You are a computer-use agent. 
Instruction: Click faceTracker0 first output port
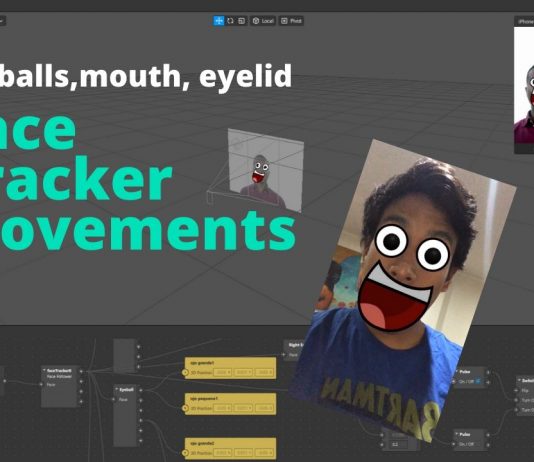[x=81, y=371]
